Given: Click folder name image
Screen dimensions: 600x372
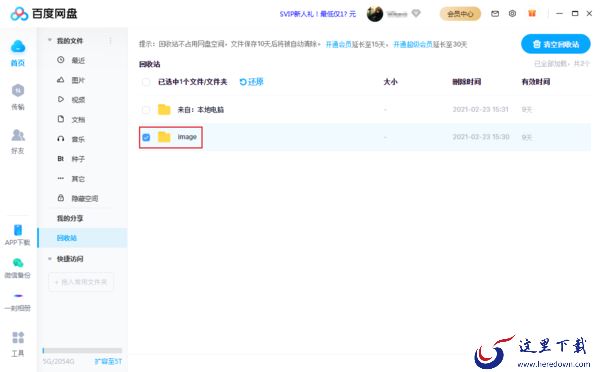Looking at the screenshot, I should 187,137.
